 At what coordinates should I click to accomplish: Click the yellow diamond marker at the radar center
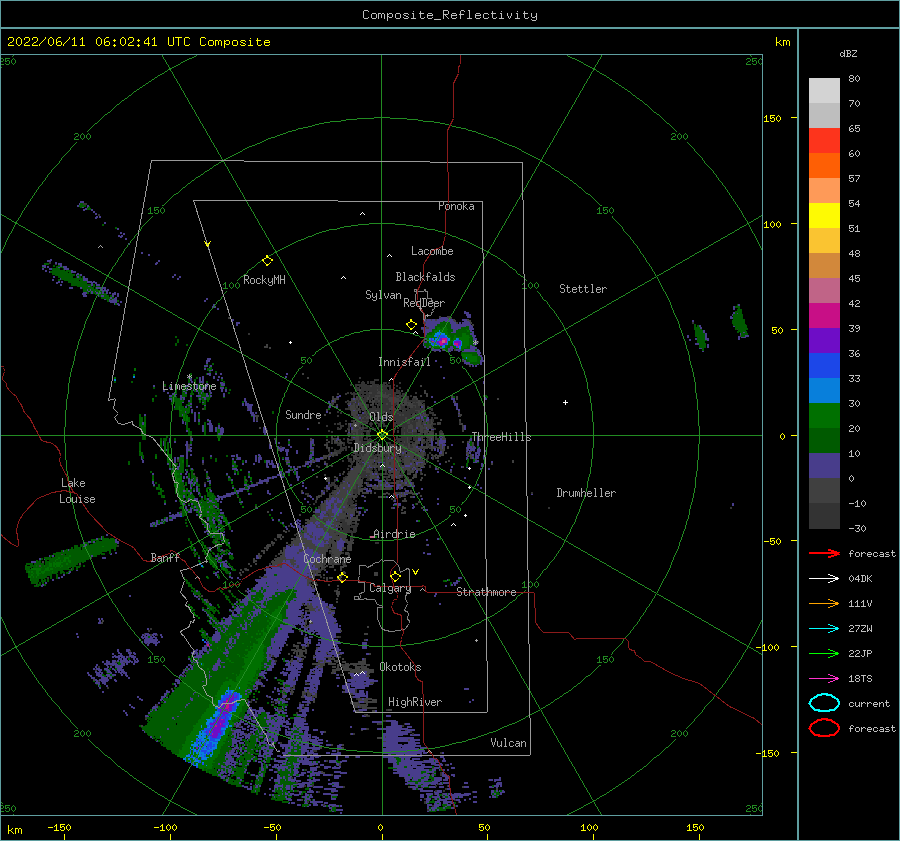[x=382, y=435]
